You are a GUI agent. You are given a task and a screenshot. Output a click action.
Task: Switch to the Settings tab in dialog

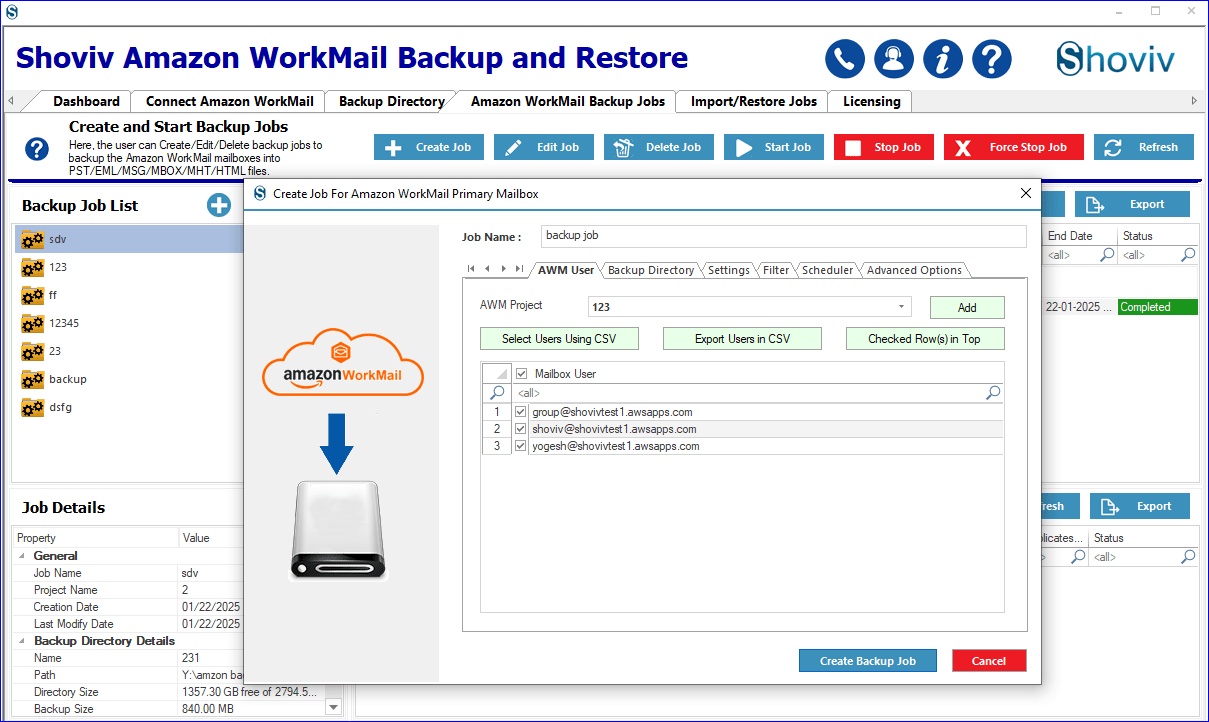coord(729,270)
